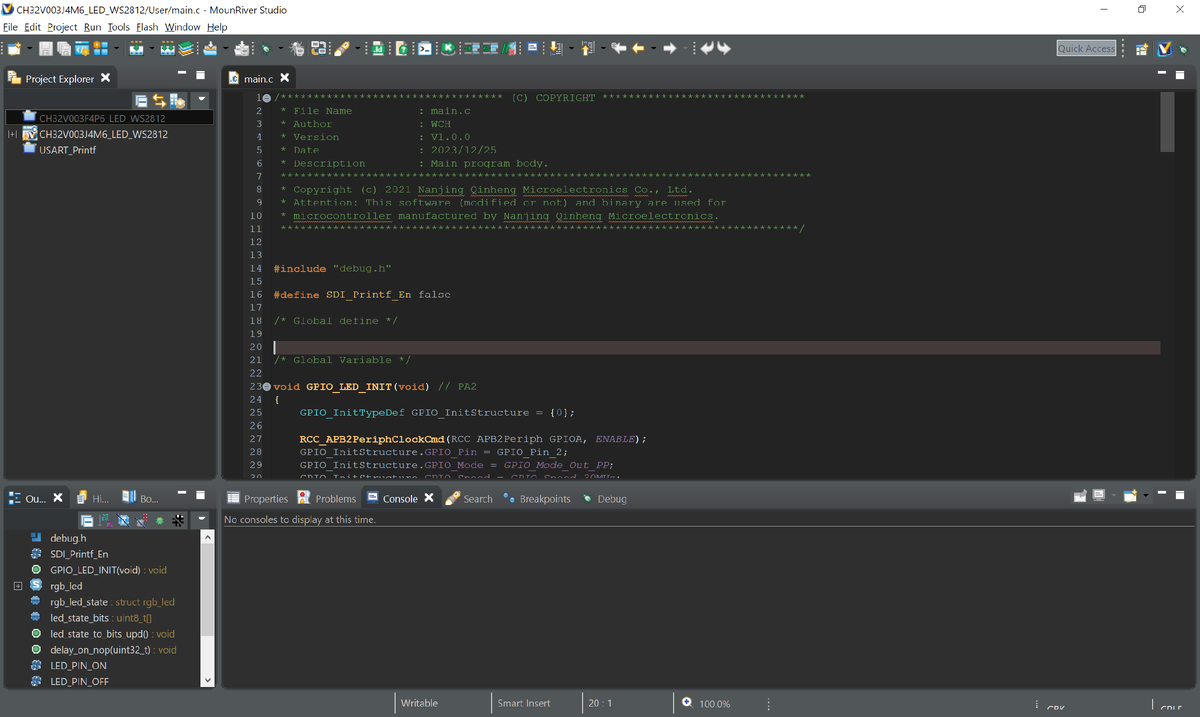1200x717 pixels.
Task: Click the Debug bug icon in toolbar
Action: 266,48
